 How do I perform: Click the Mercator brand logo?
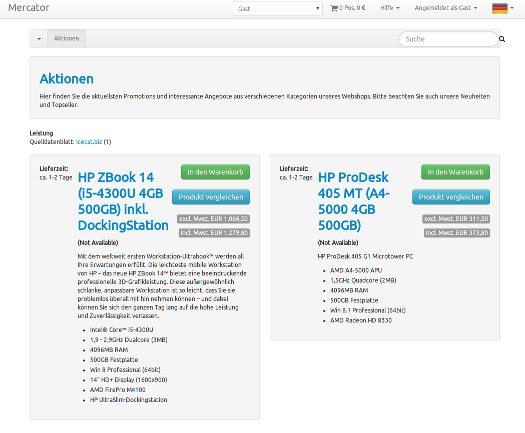click(x=29, y=8)
